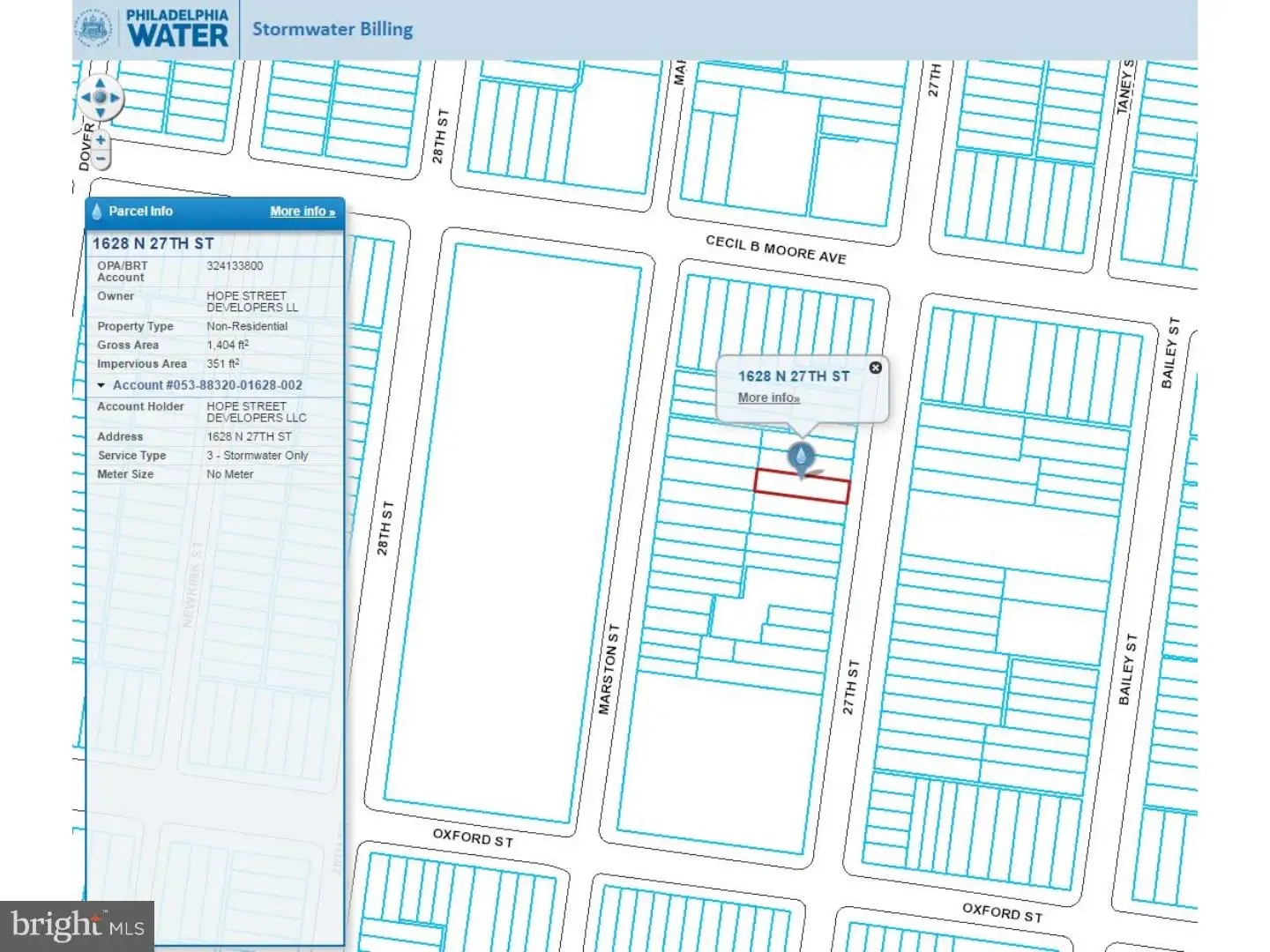Click the MARSTON ST street label

609,669
